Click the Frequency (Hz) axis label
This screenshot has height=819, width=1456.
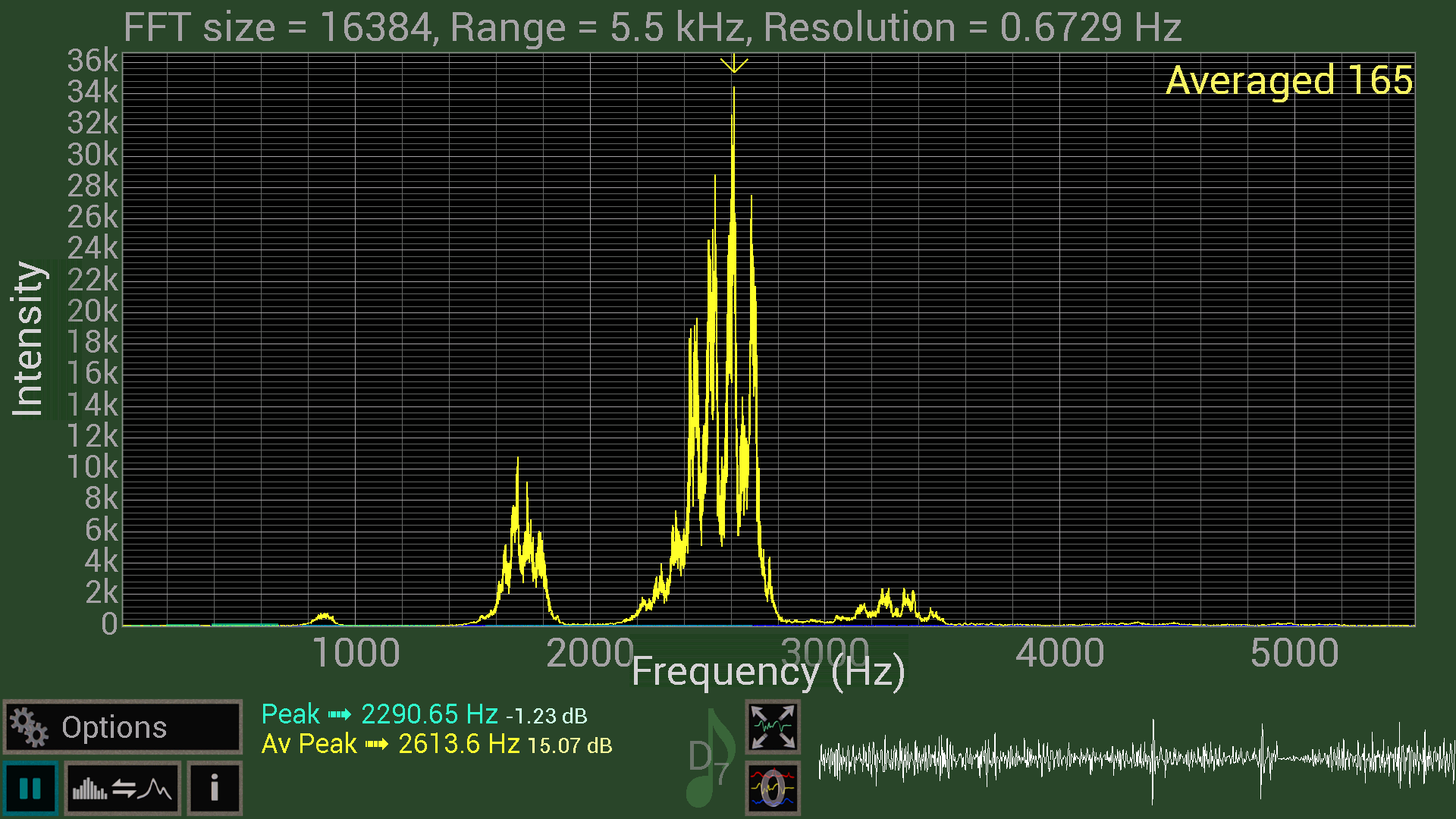coord(767,672)
